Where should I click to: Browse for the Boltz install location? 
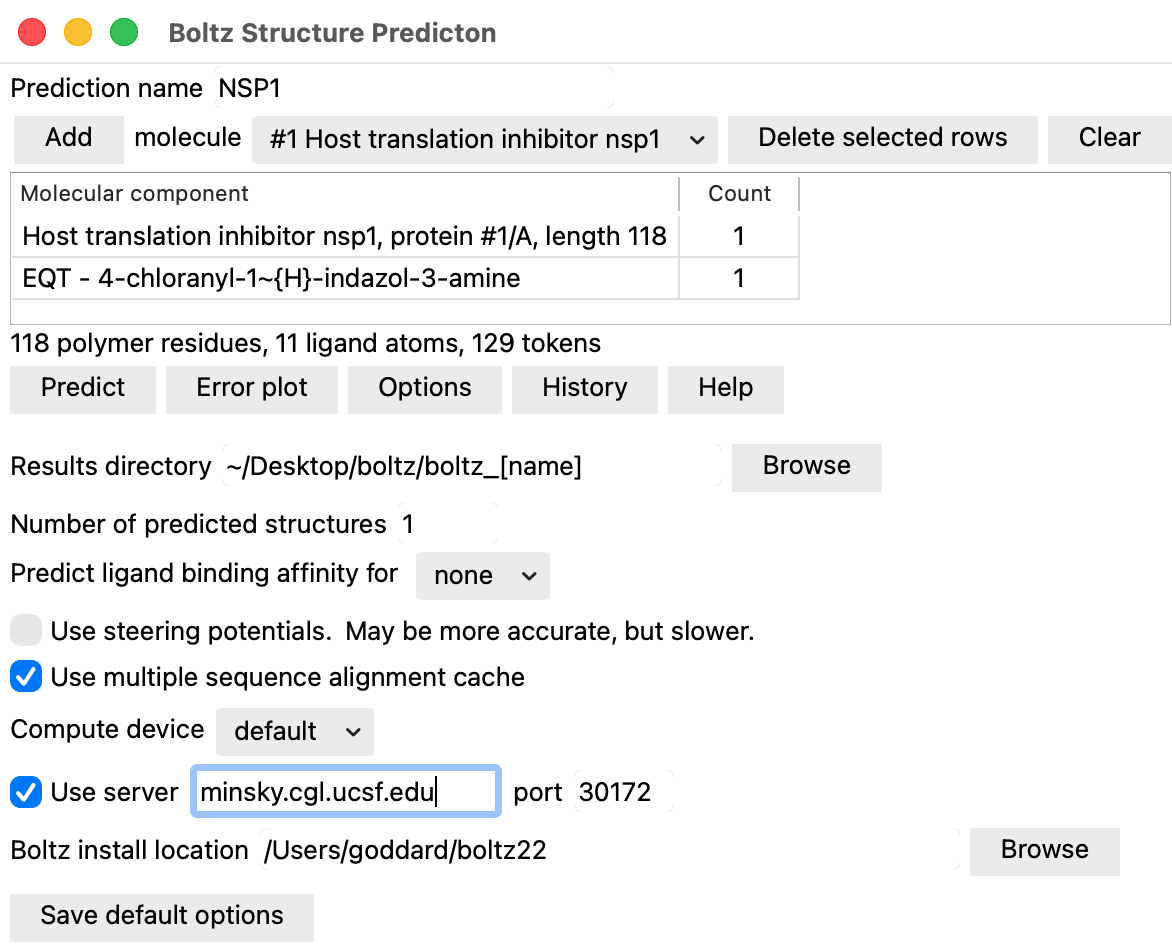[1044, 850]
